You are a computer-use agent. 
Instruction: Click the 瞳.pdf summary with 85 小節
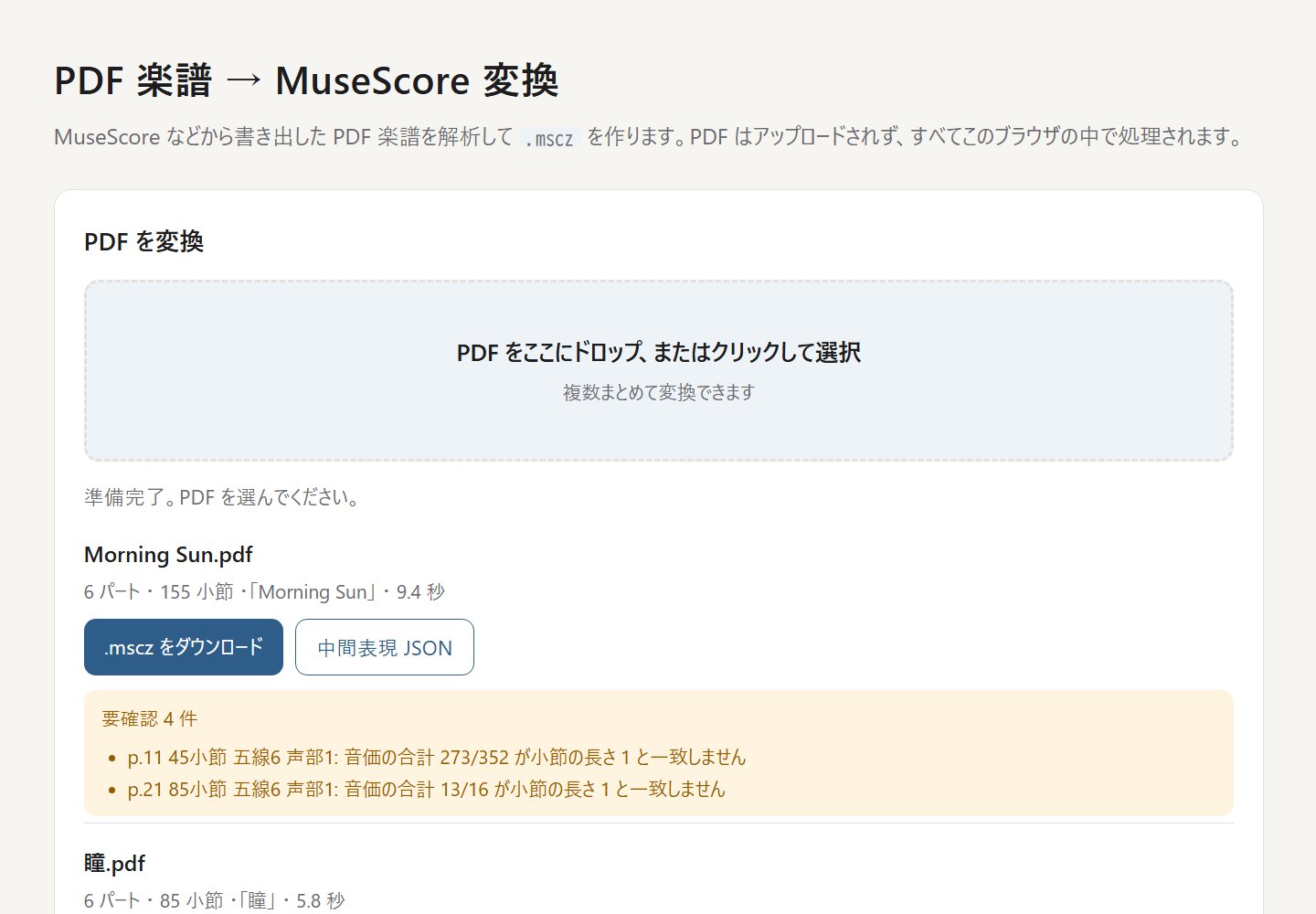(x=215, y=901)
